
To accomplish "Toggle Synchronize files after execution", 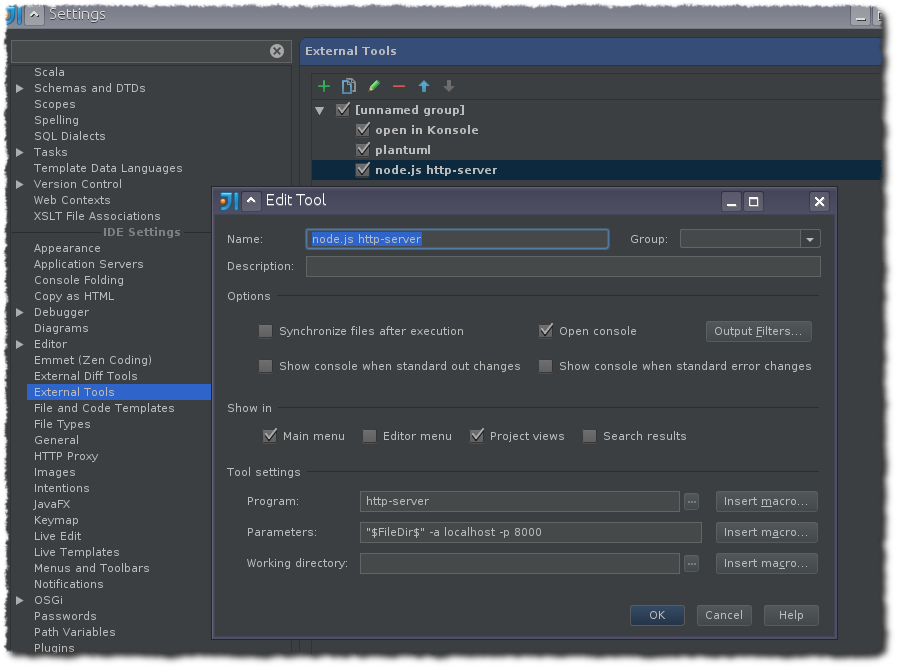I will tap(265, 331).
